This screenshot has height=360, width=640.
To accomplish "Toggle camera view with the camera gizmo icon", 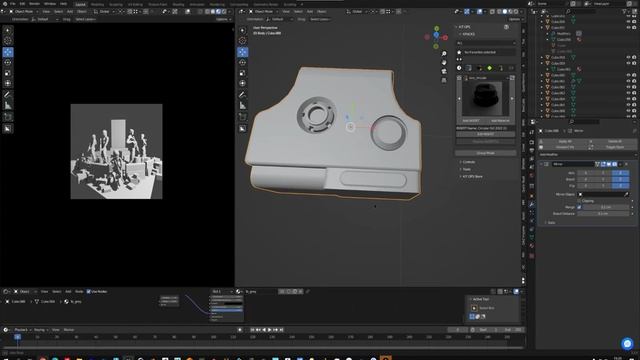I will point(444,71).
